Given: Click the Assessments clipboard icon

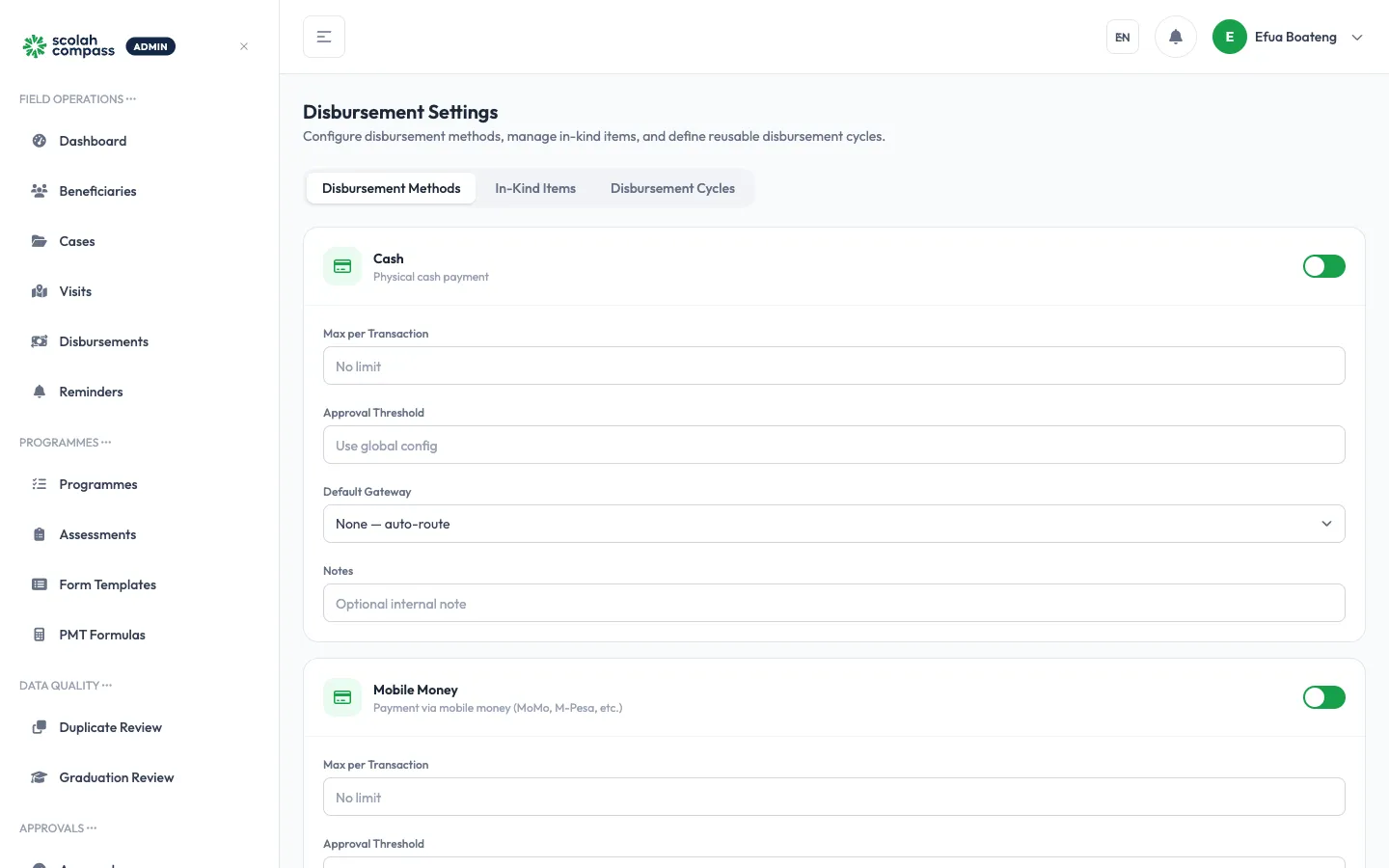Looking at the screenshot, I should 40,534.
